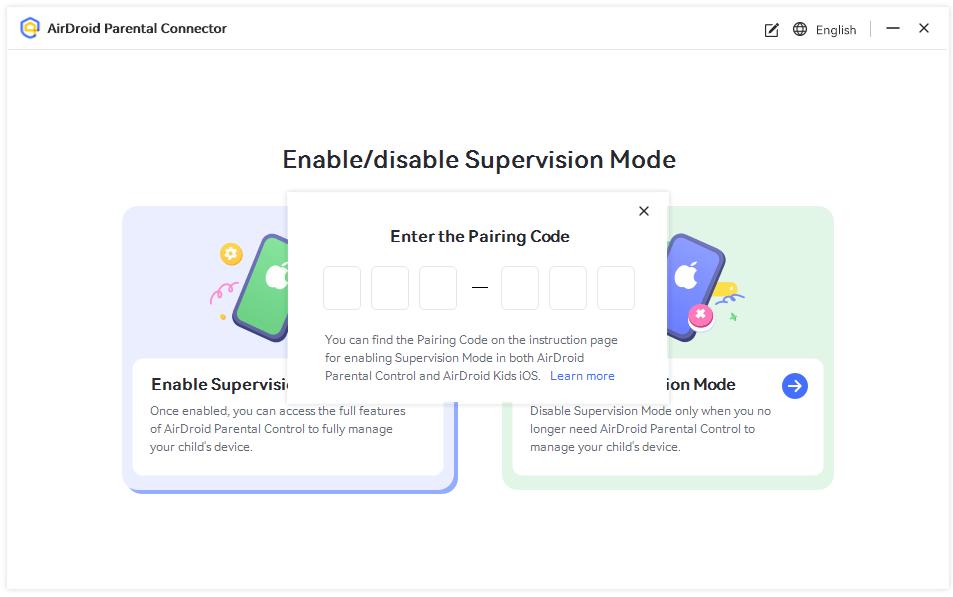The width and height of the screenshot is (953, 597).
Task: Click the Enter the Pairing Code heading
Action: 480,236
